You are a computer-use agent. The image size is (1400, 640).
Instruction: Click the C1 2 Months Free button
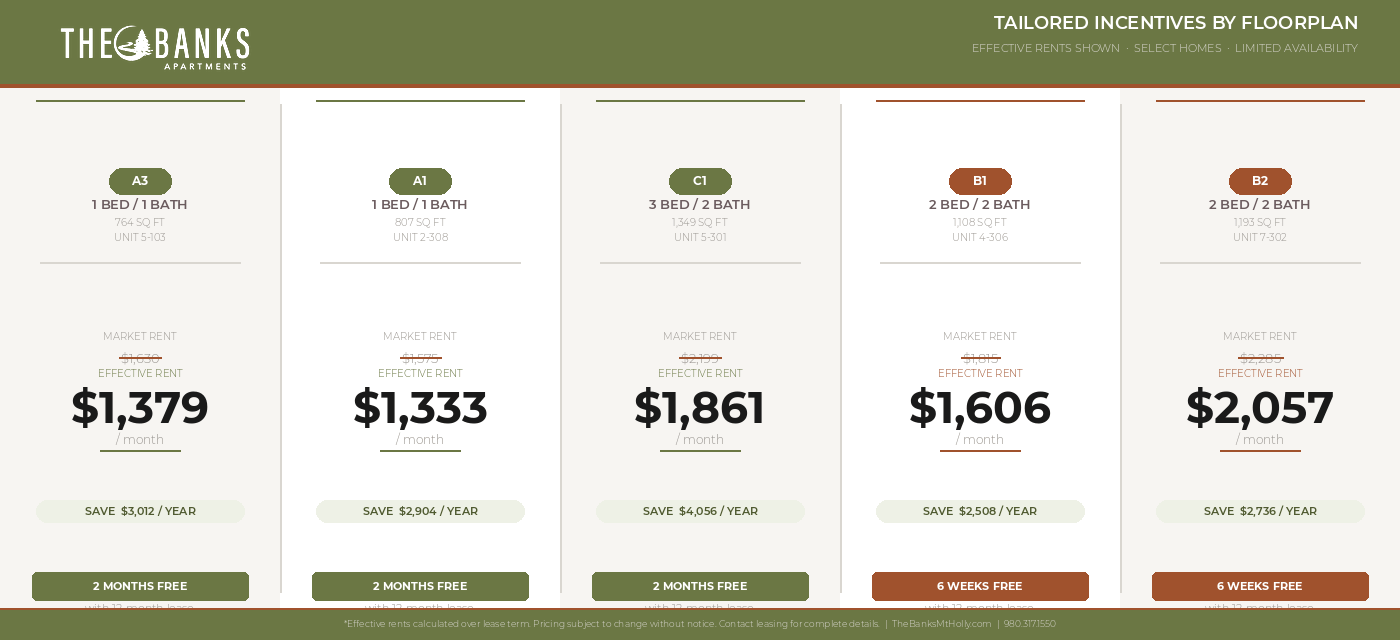point(700,586)
